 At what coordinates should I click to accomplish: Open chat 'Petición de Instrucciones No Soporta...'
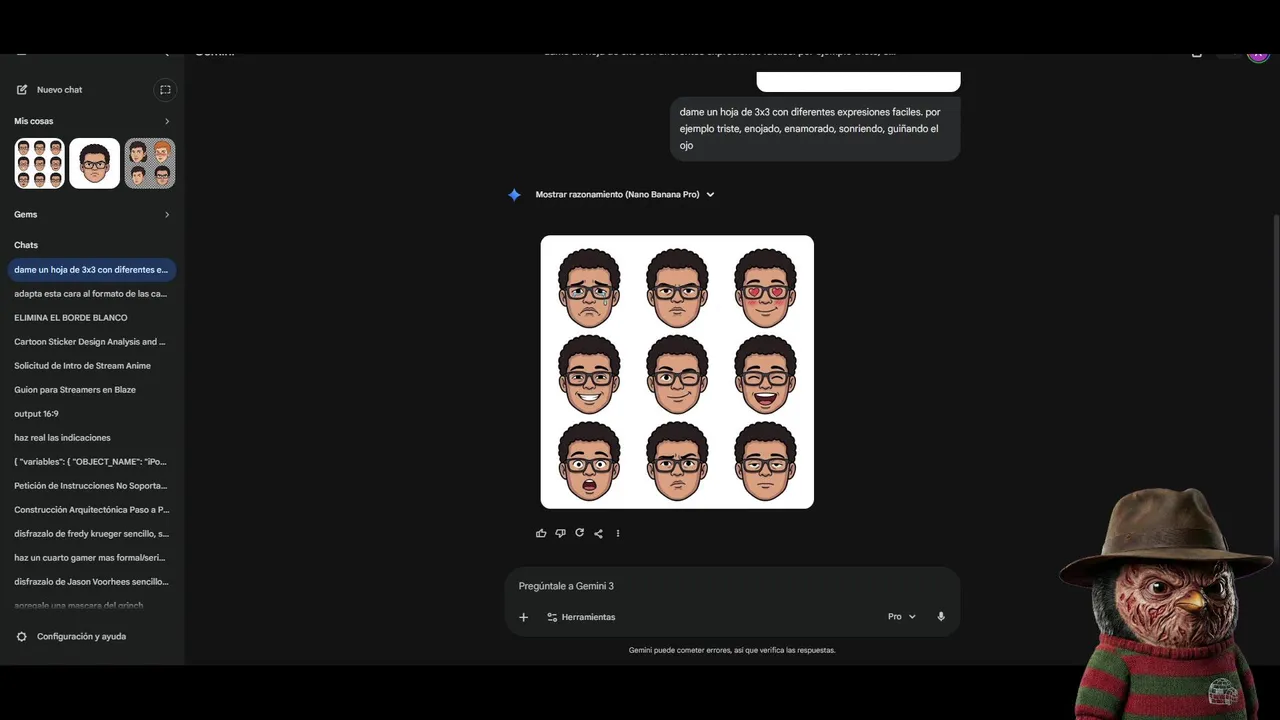91,486
